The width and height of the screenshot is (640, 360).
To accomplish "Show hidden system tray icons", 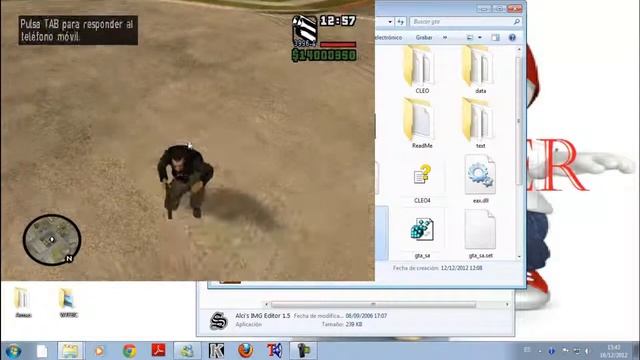I will [540, 351].
